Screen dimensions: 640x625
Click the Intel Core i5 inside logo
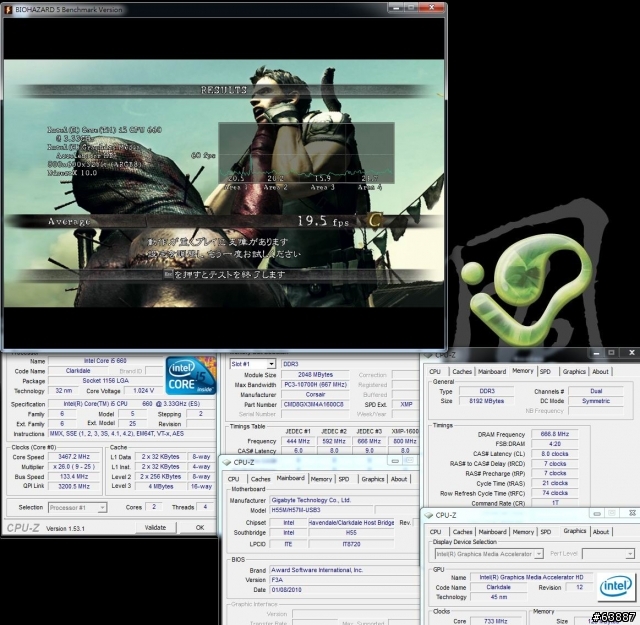coord(191,376)
